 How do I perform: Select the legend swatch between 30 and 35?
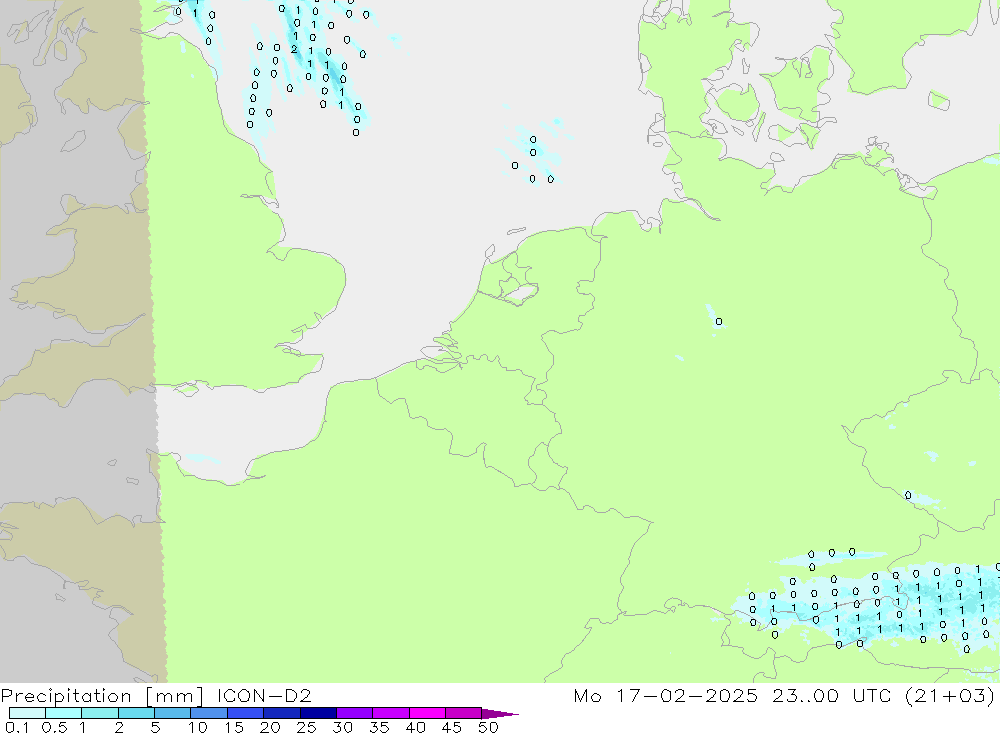354,713
